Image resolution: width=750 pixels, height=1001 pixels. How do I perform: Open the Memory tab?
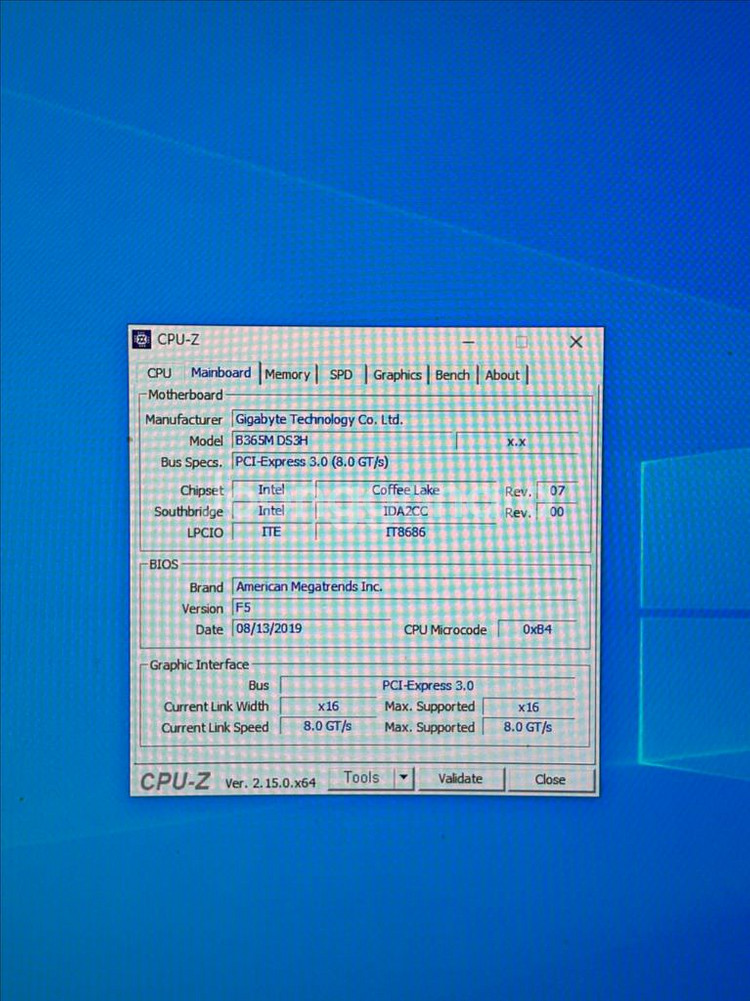(287, 375)
